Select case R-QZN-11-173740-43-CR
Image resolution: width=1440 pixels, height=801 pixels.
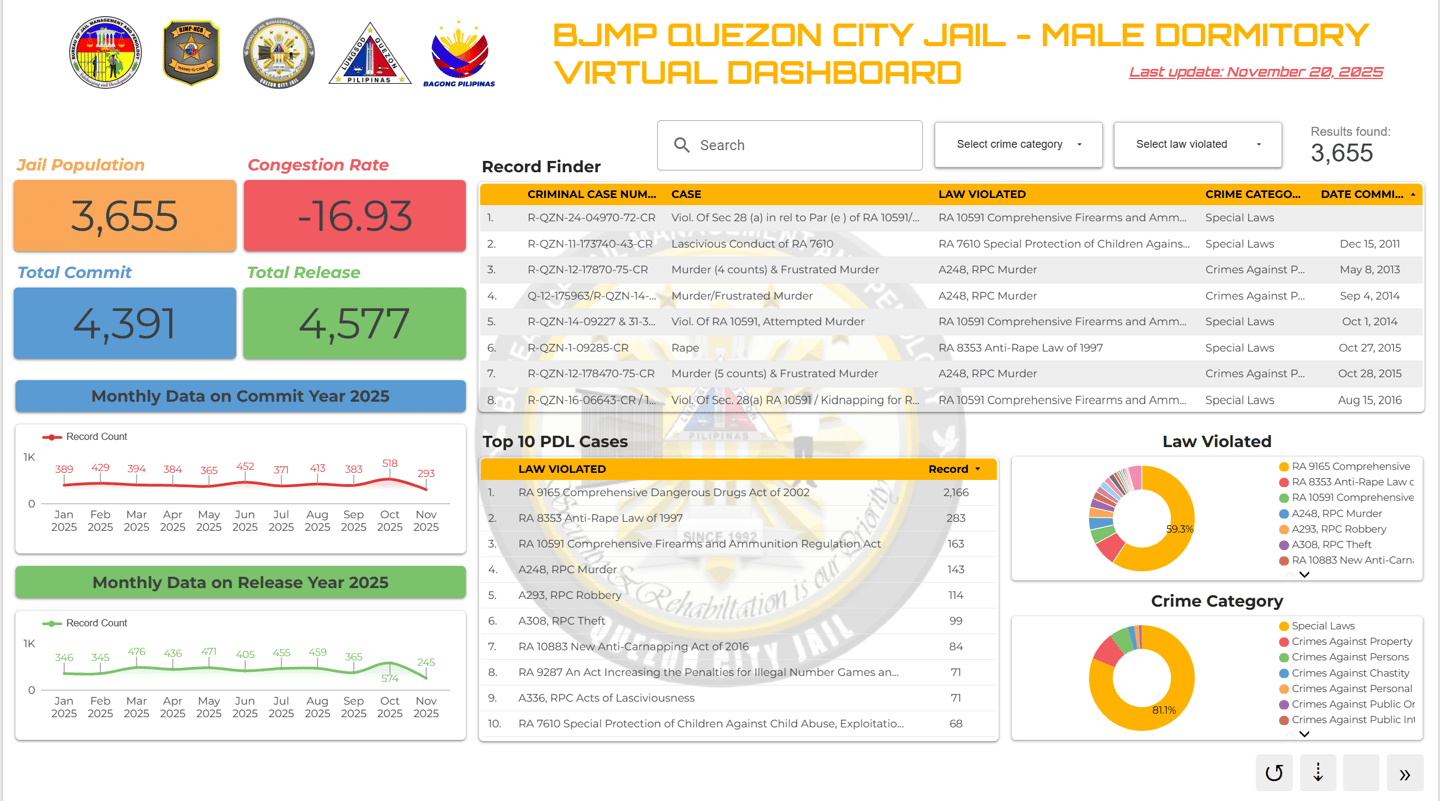(x=590, y=244)
